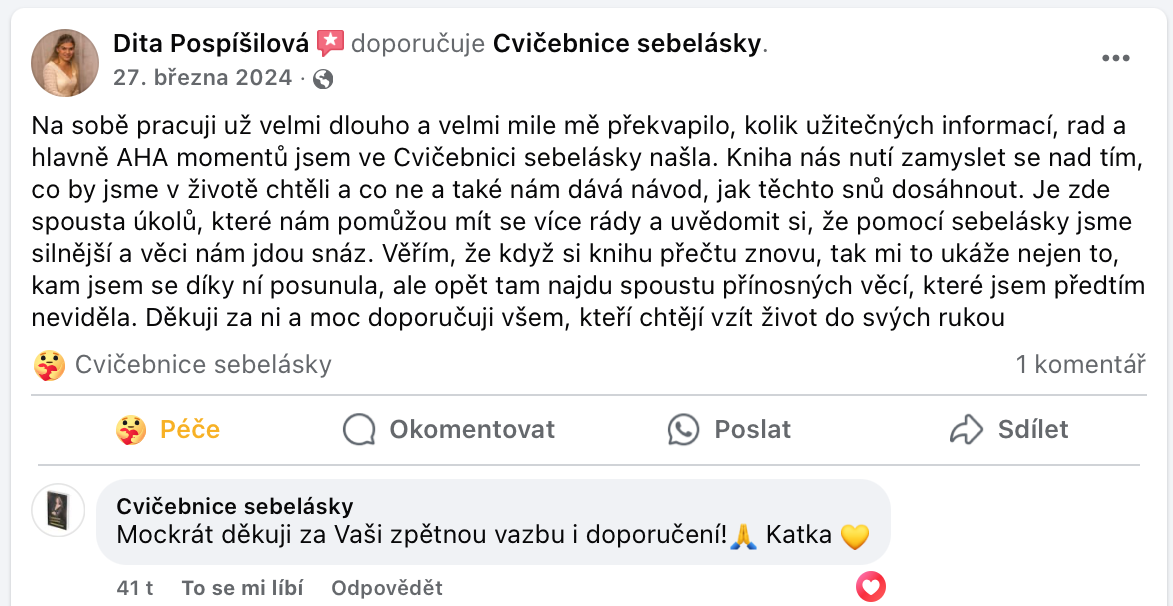Viewport: 1173px width, 606px height.
Task: Like the comment with To se mi líbí
Action: click(x=242, y=588)
